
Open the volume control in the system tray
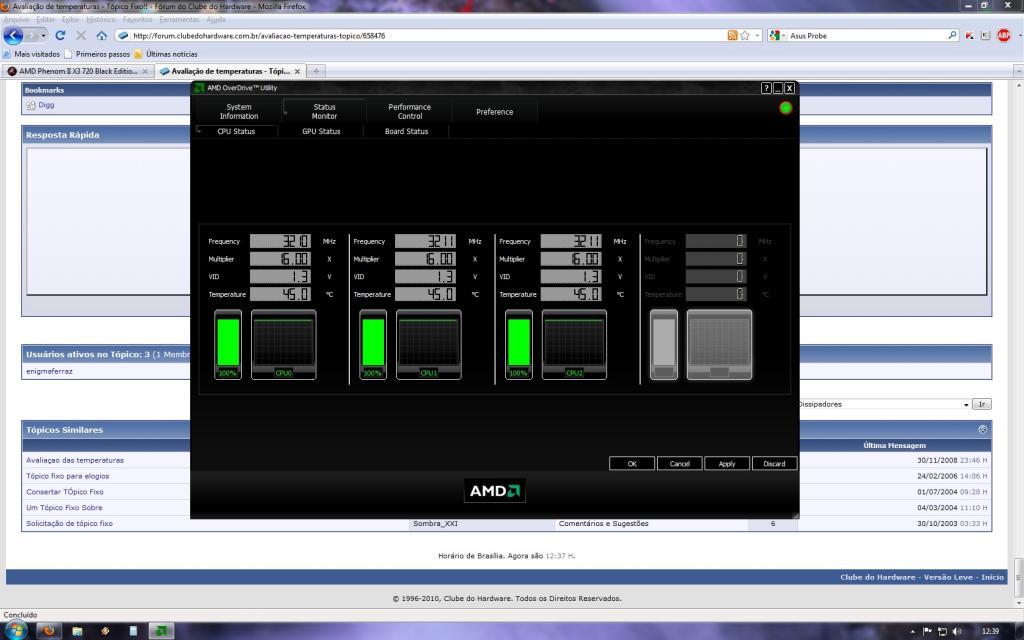click(957, 632)
